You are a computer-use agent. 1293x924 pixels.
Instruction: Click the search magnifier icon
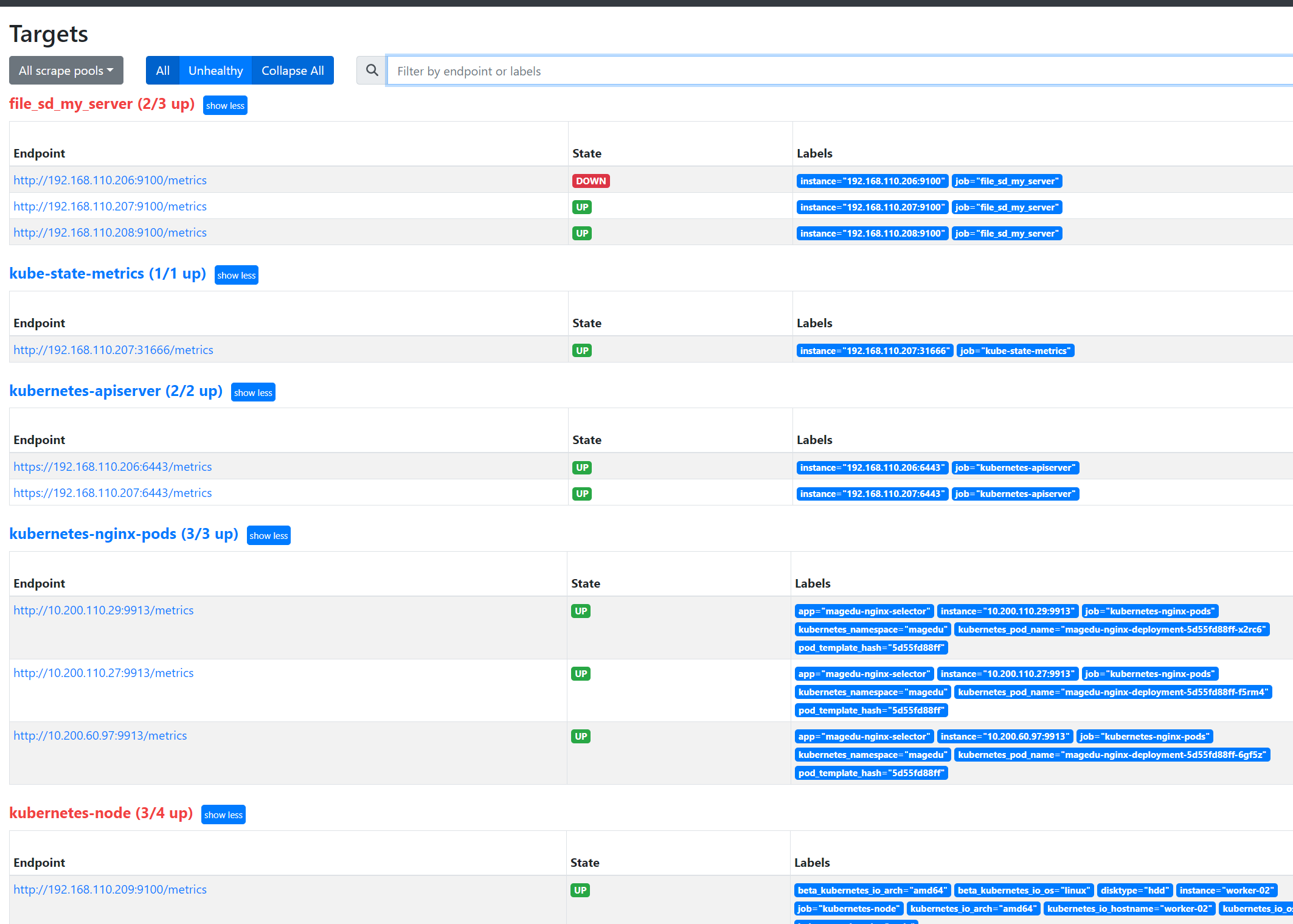(372, 71)
